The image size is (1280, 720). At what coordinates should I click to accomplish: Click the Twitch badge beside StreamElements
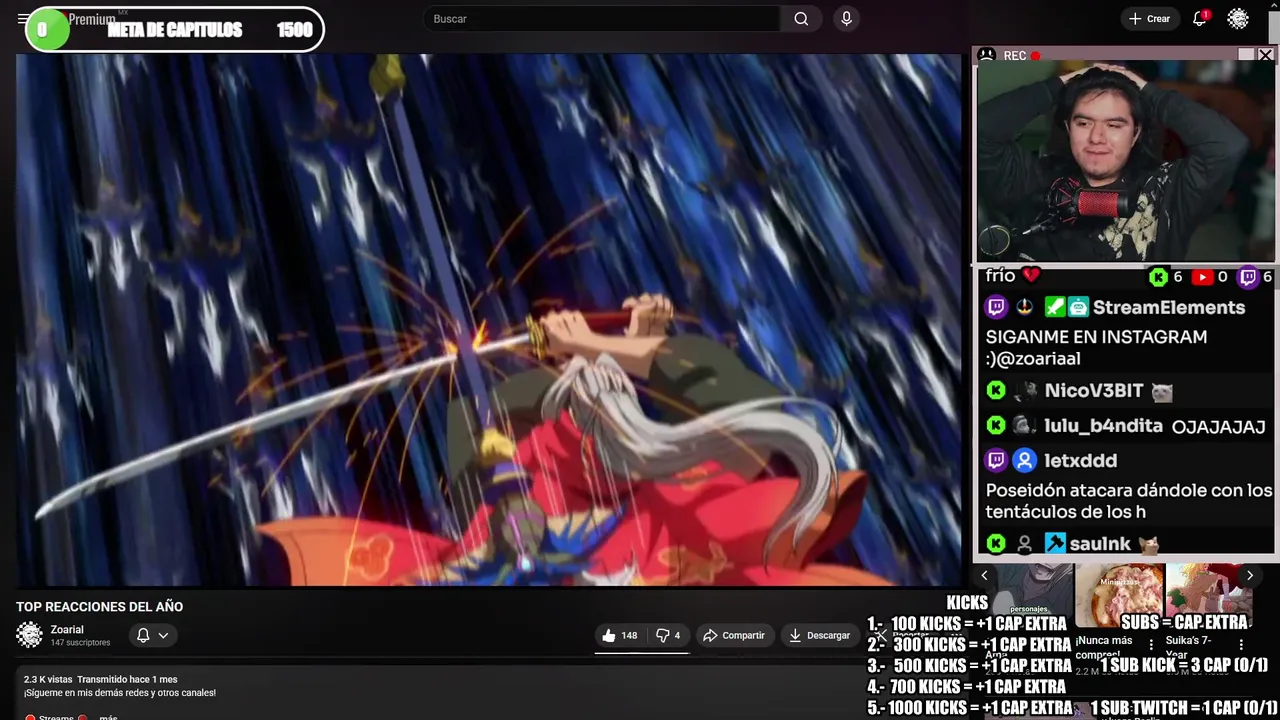[x=996, y=307]
